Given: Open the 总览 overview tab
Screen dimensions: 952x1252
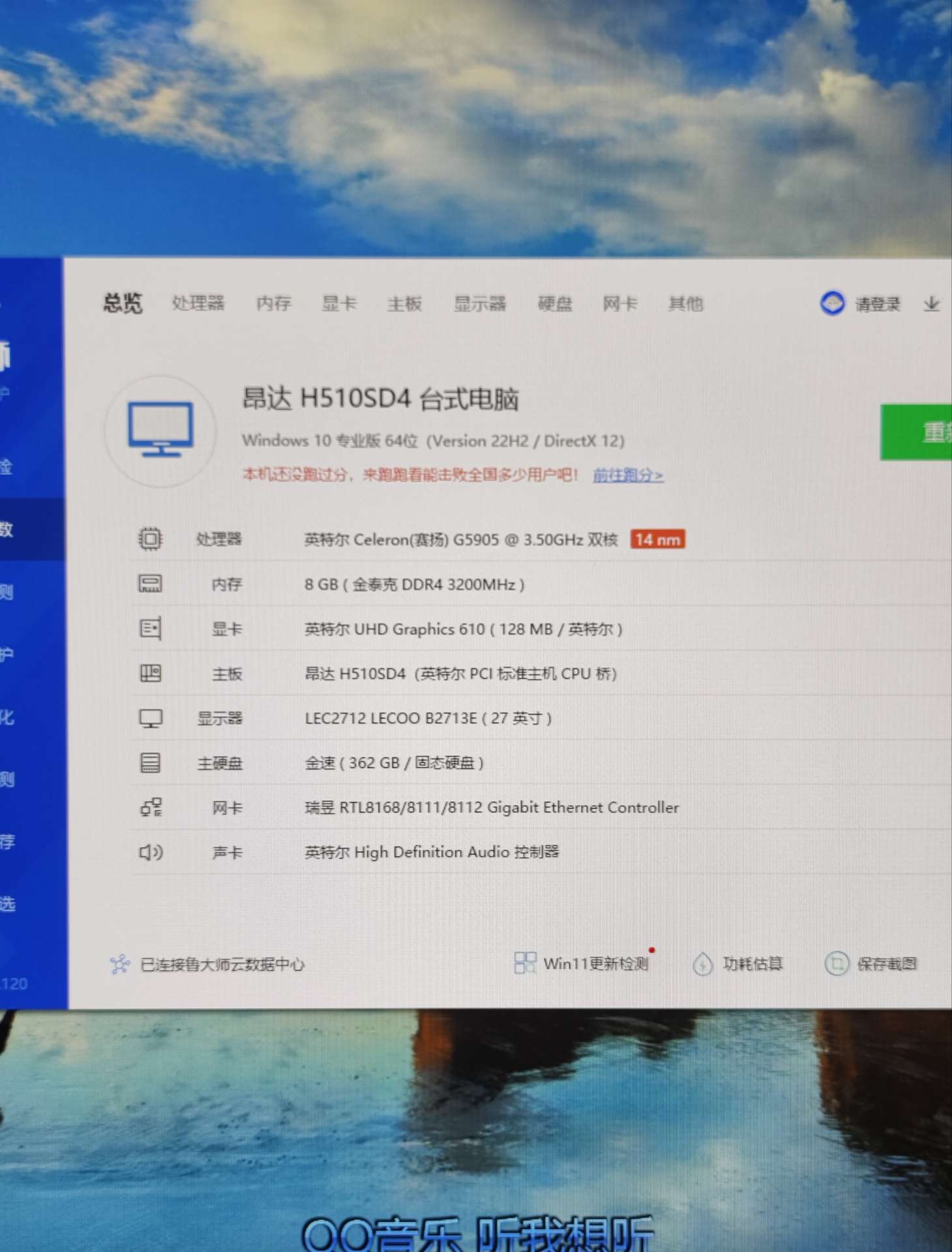Looking at the screenshot, I should click(x=123, y=303).
